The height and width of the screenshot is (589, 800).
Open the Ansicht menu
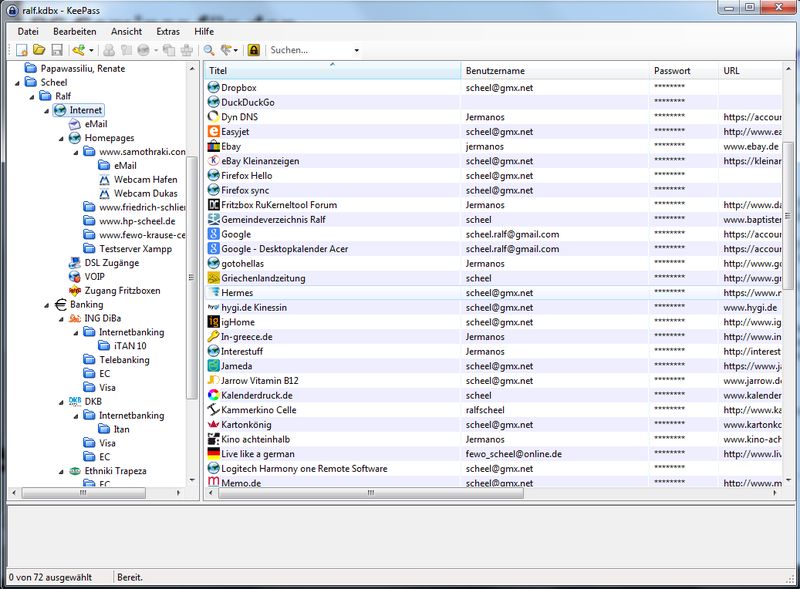coord(127,32)
